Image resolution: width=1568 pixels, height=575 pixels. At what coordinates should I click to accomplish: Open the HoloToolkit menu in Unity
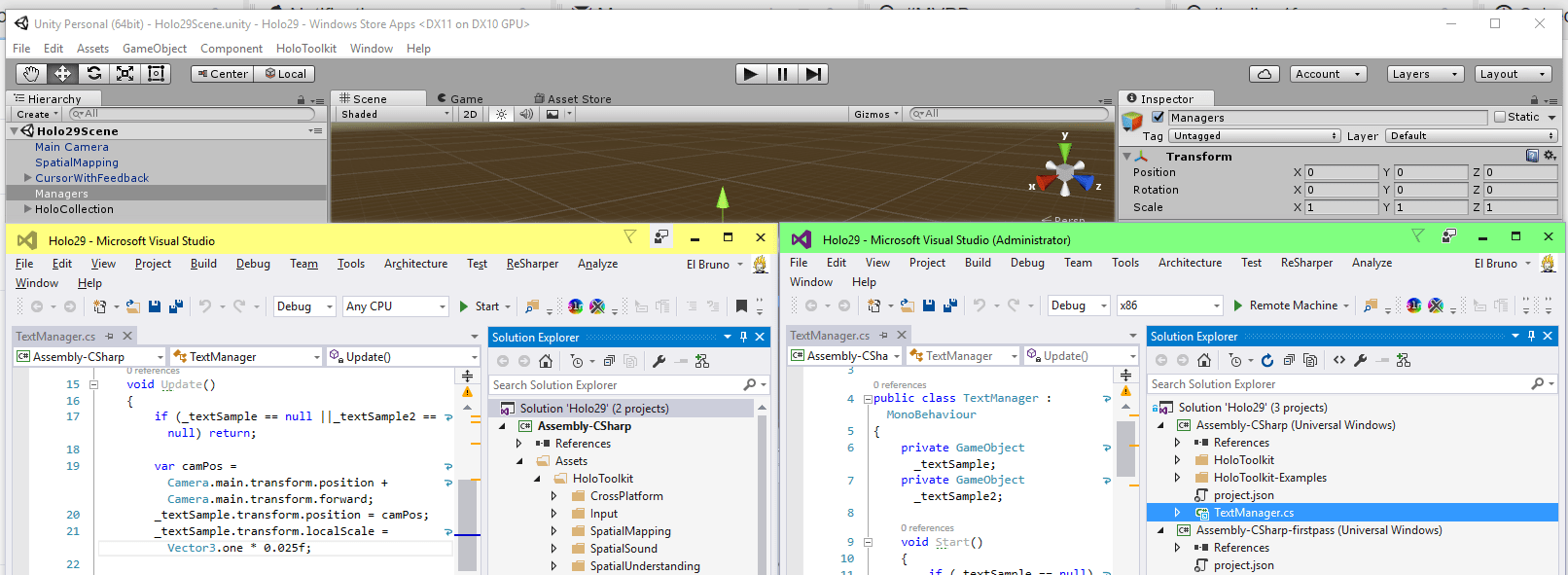(x=305, y=49)
